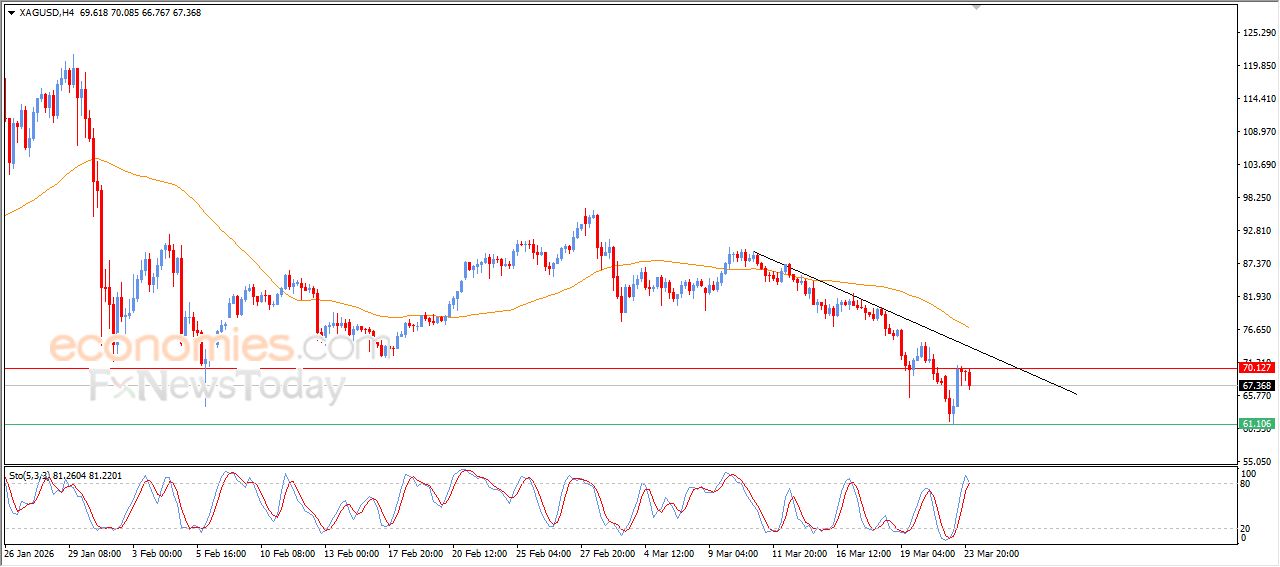Click the red 70.127 price label
The height and width of the screenshot is (567, 1280).
point(1256,368)
